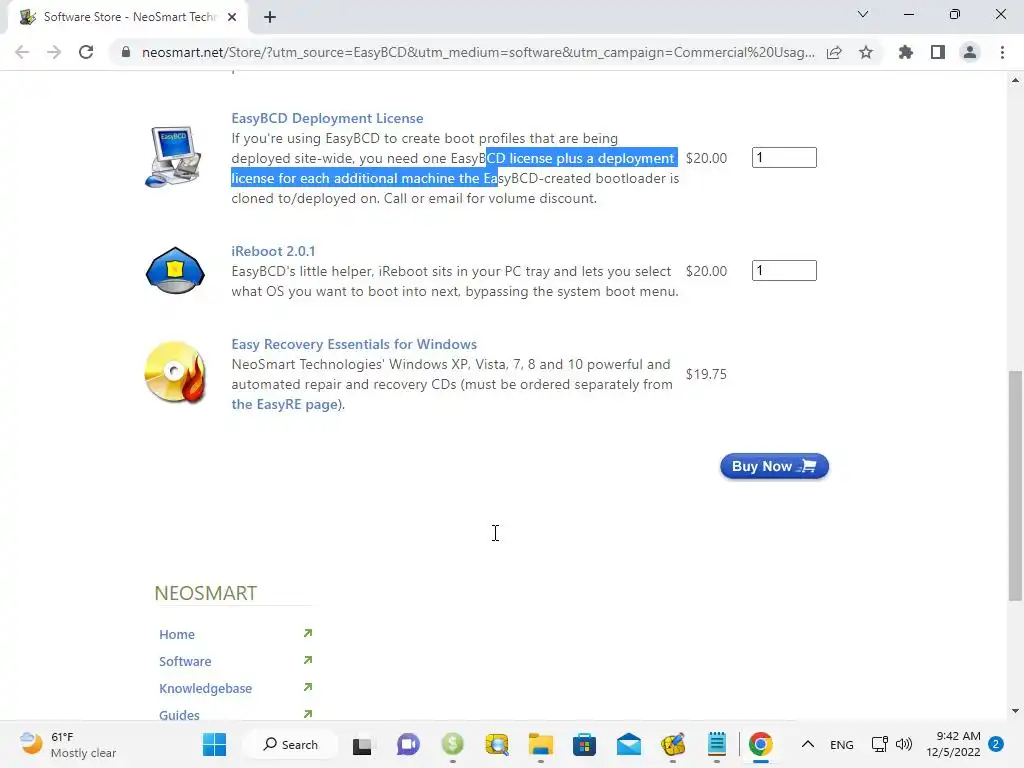Click the arrow icon beside Software
The image size is (1024, 768).
(308, 660)
